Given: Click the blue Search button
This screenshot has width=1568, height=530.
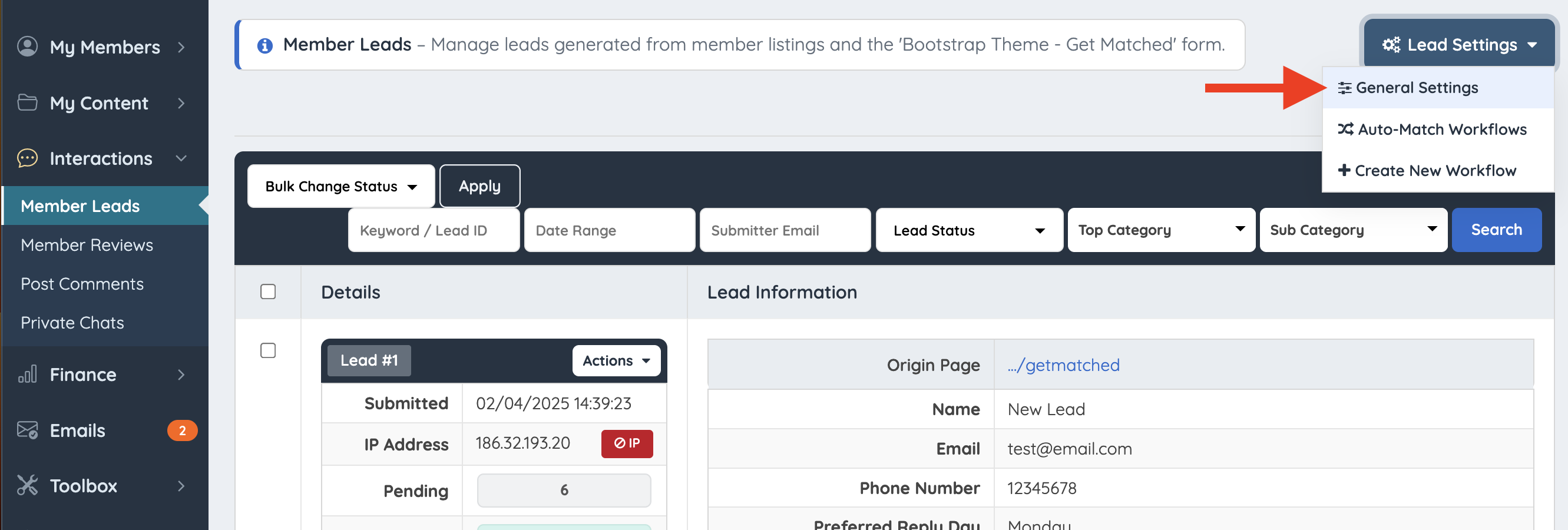Looking at the screenshot, I should [x=1496, y=230].
